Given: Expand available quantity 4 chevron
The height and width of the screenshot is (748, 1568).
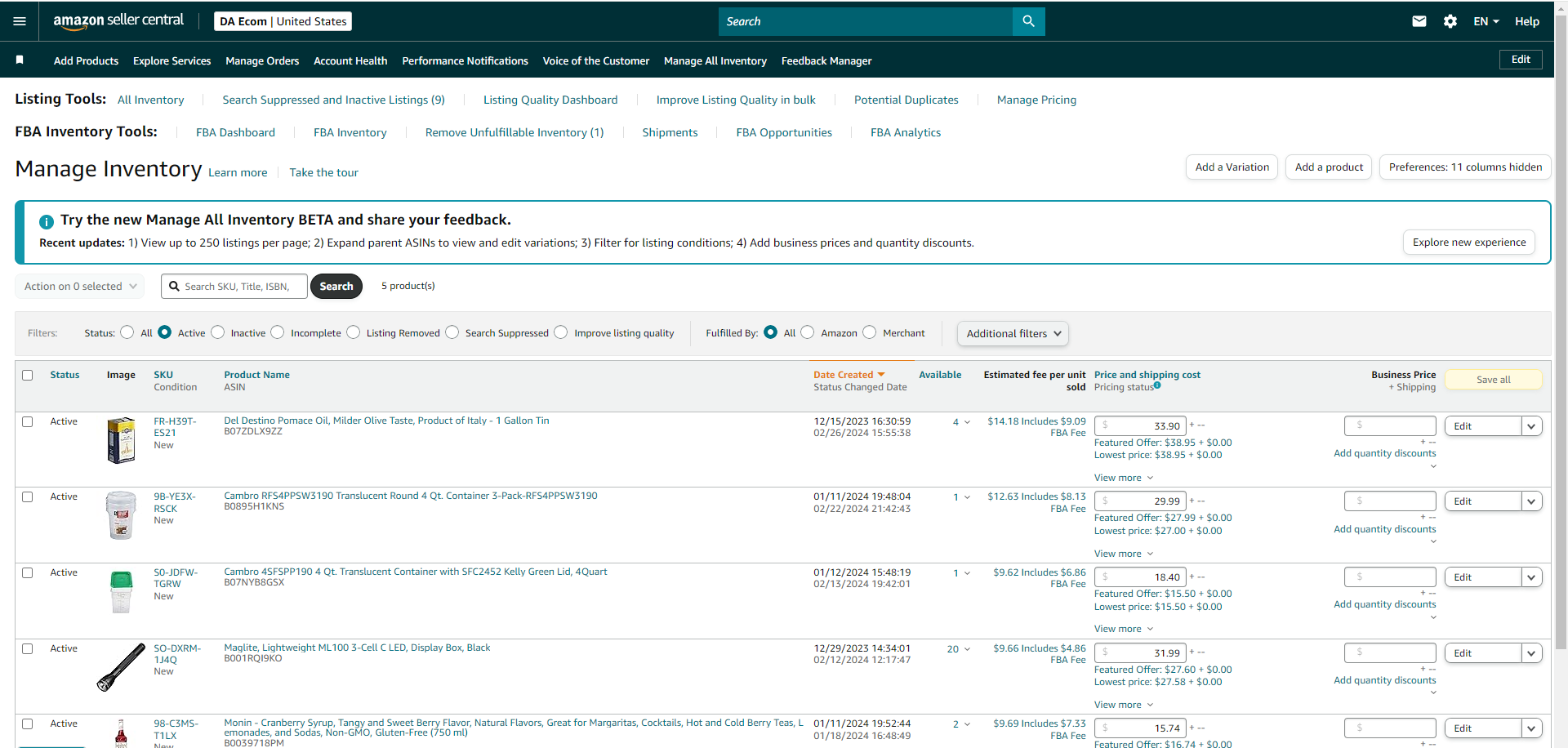Looking at the screenshot, I should click(x=968, y=422).
